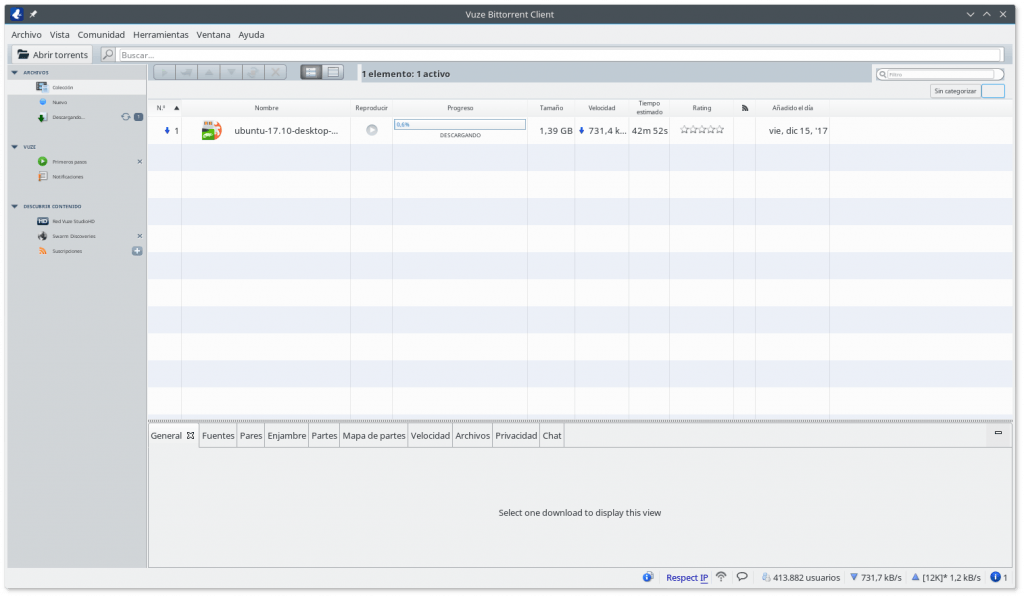Switch to the Mapa de partes tab
The height and width of the screenshot is (597, 1024).
(374, 436)
